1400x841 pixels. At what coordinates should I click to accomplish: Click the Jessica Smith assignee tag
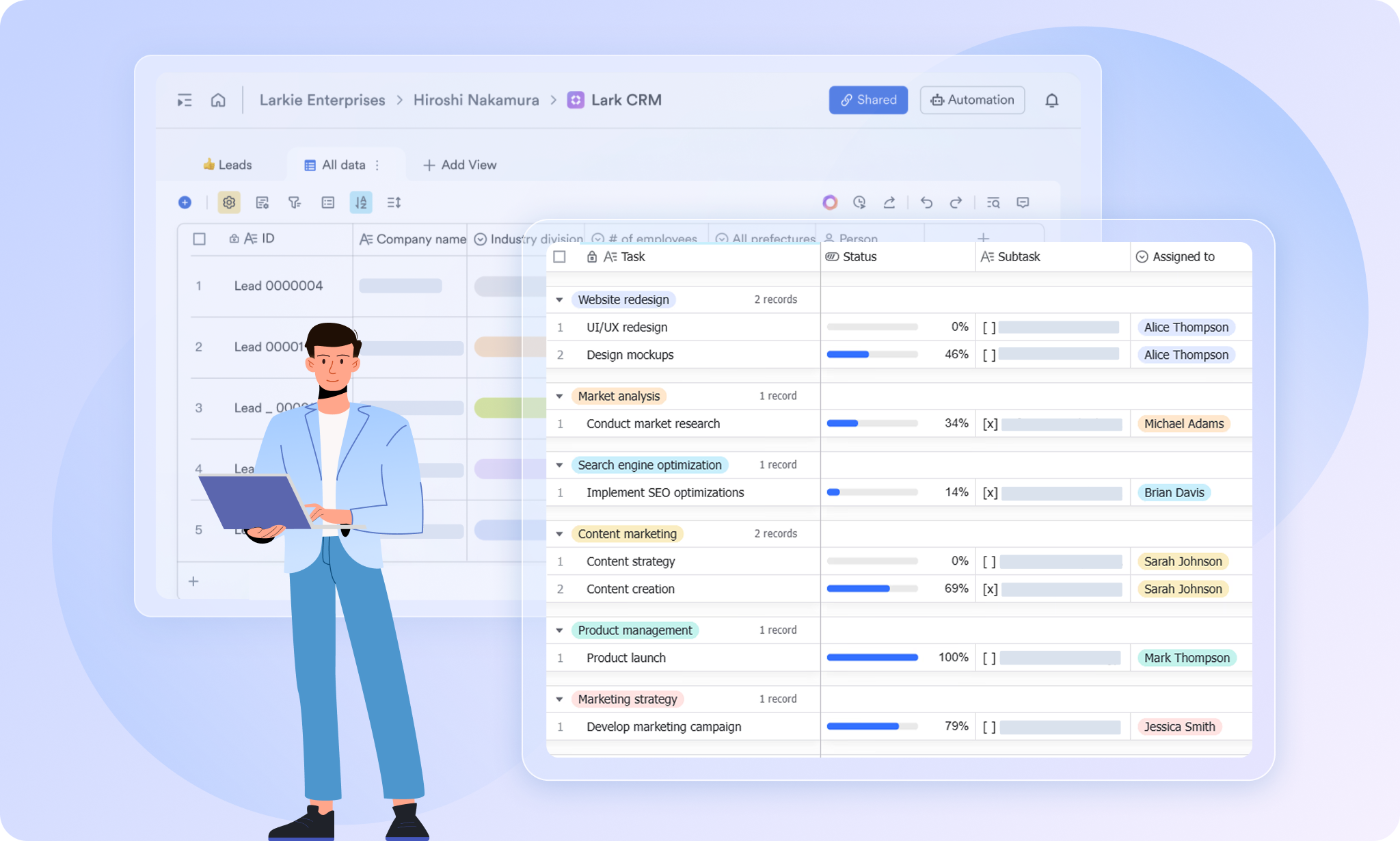tap(1179, 727)
